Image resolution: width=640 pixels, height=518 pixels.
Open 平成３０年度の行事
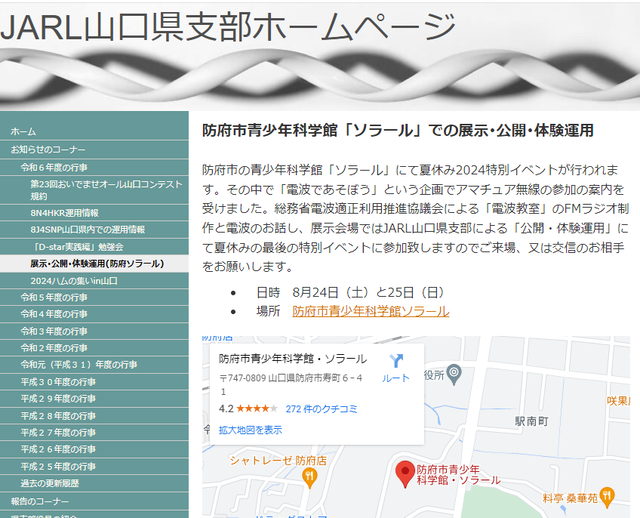pyautogui.click(x=94, y=382)
